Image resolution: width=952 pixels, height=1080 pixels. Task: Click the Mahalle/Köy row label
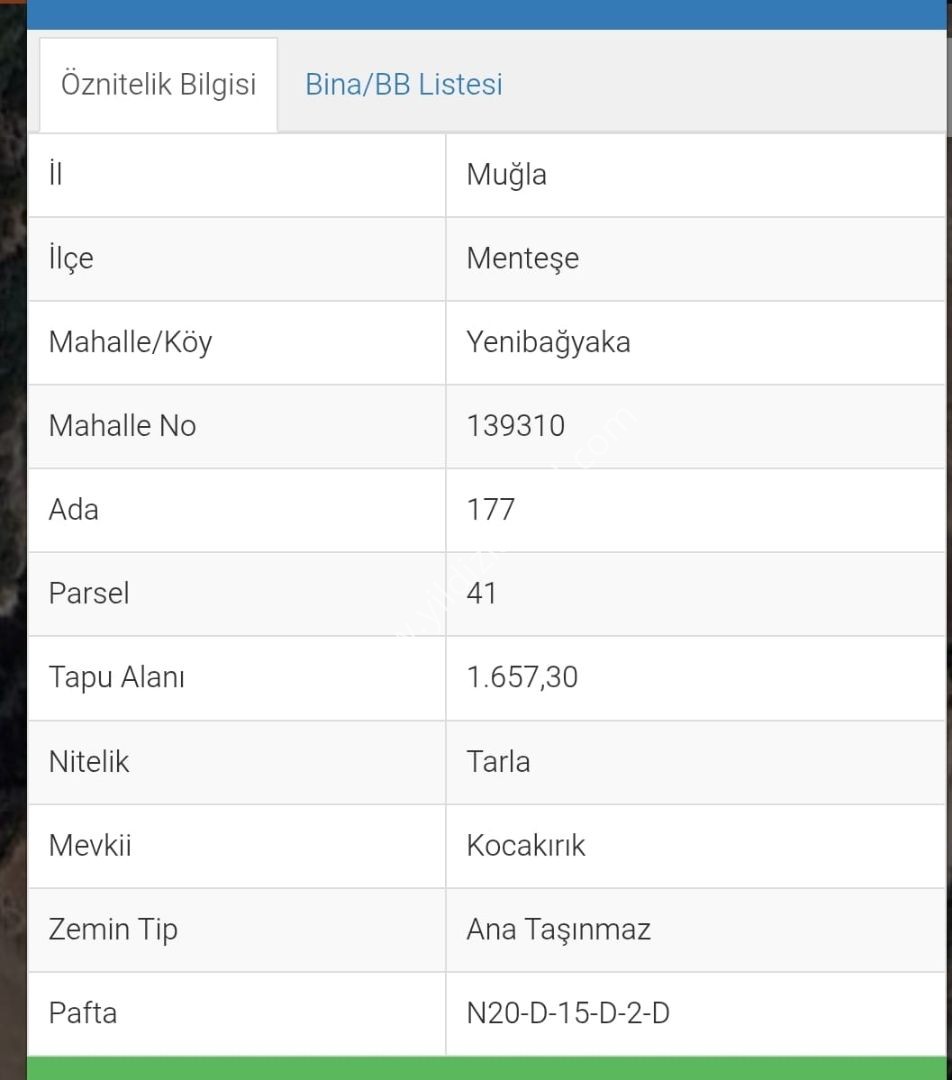coord(130,342)
